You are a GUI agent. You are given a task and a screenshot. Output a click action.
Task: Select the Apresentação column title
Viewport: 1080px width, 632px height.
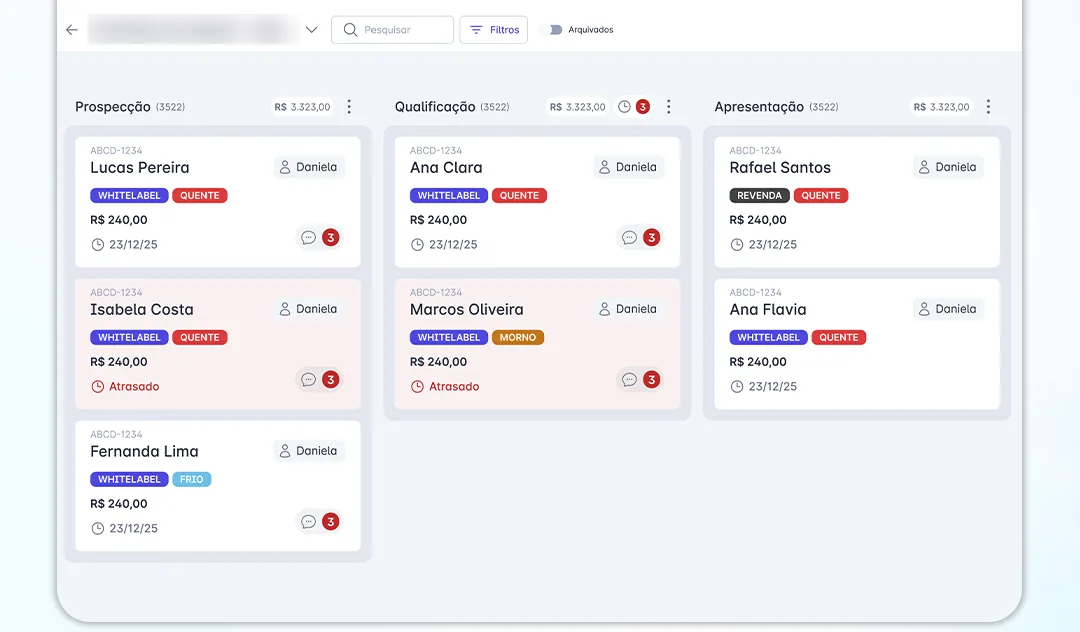coord(759,107)
